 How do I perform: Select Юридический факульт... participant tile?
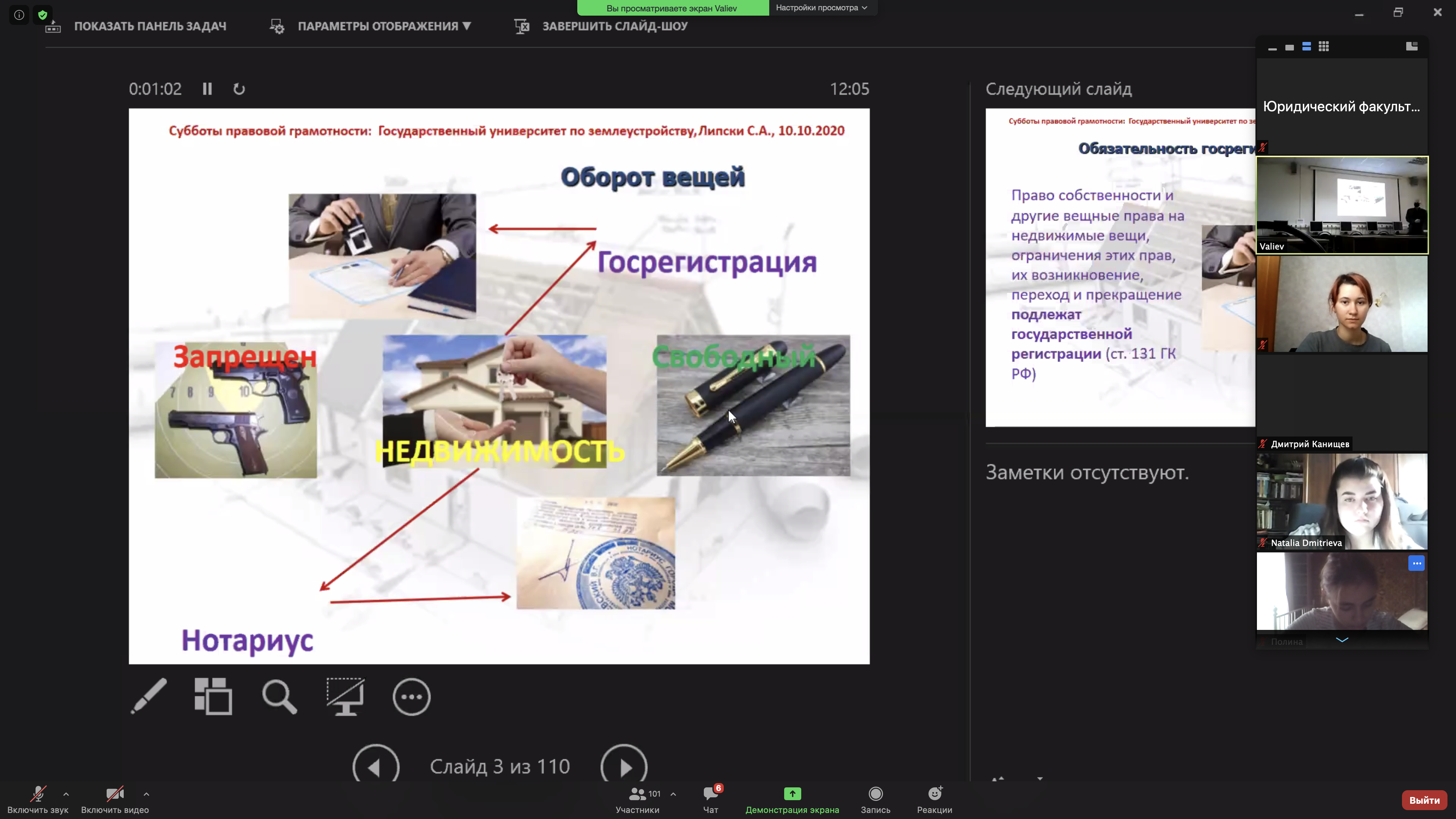[1342, 106]
